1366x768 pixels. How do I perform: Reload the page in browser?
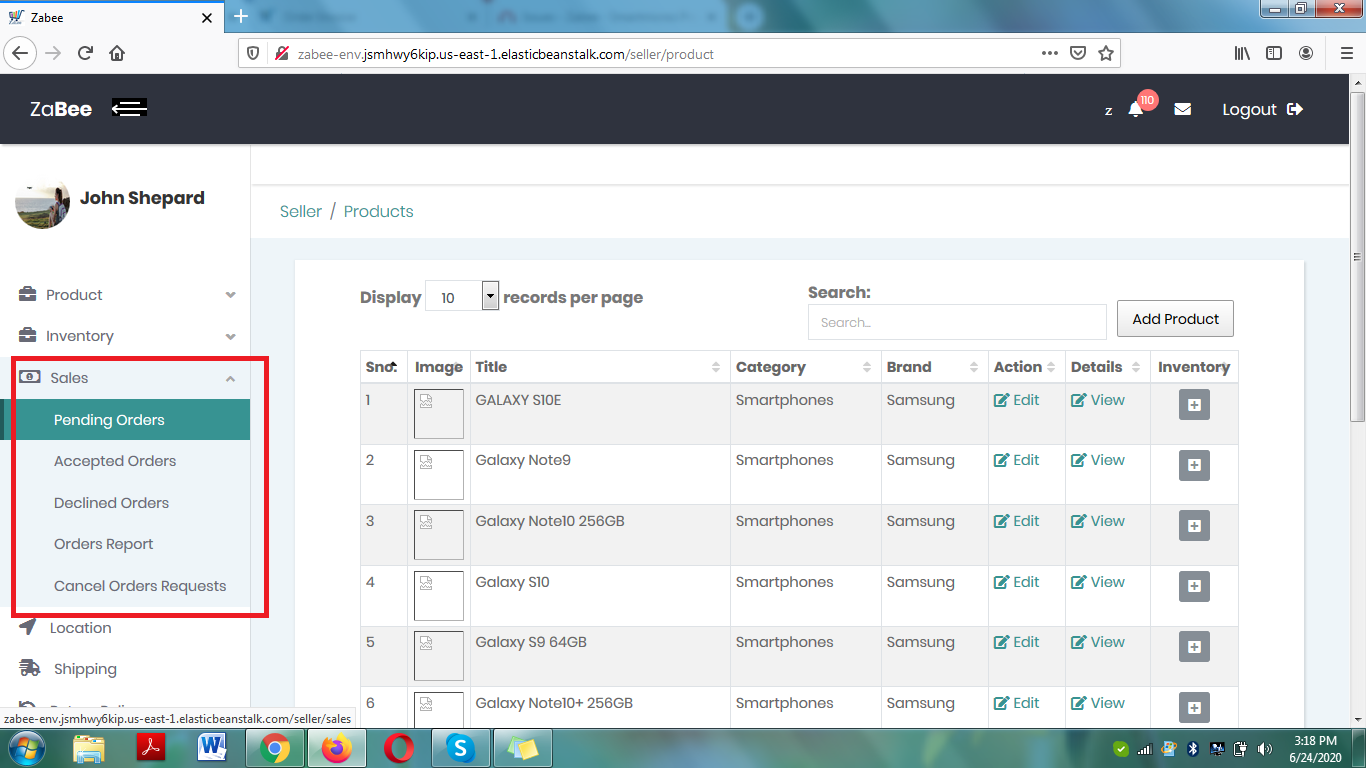86,53
